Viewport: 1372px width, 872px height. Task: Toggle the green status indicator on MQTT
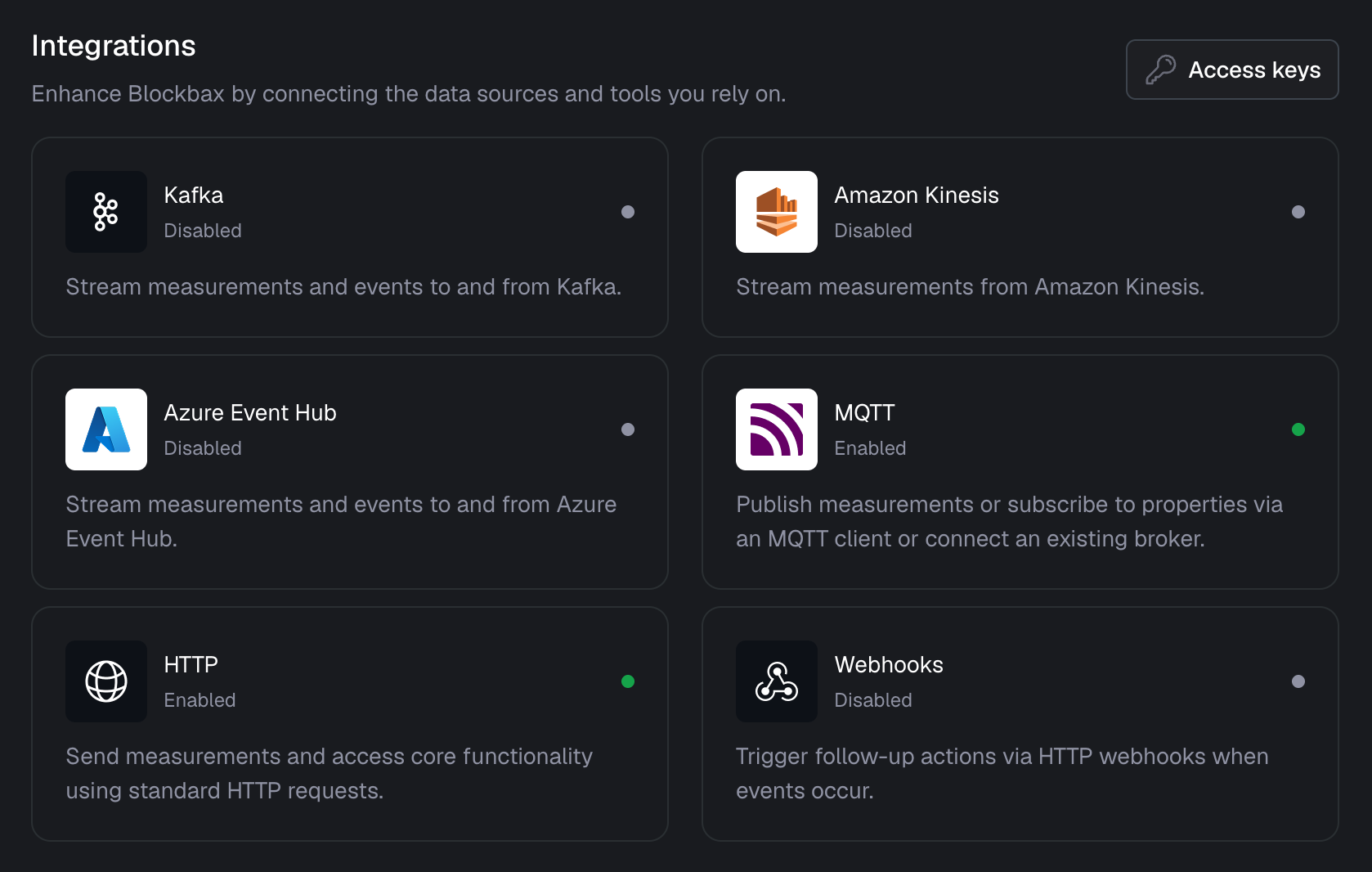pyautogui.click(x=1298, y=429)
